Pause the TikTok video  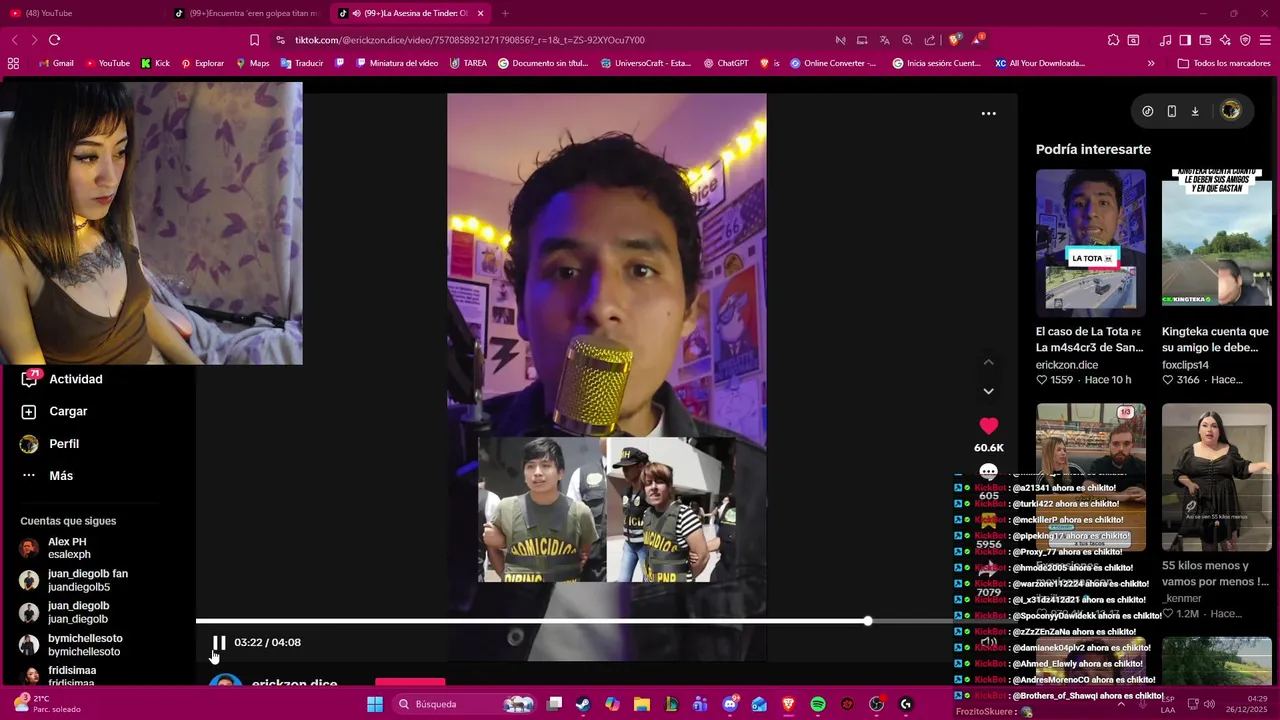coord(219,642)
